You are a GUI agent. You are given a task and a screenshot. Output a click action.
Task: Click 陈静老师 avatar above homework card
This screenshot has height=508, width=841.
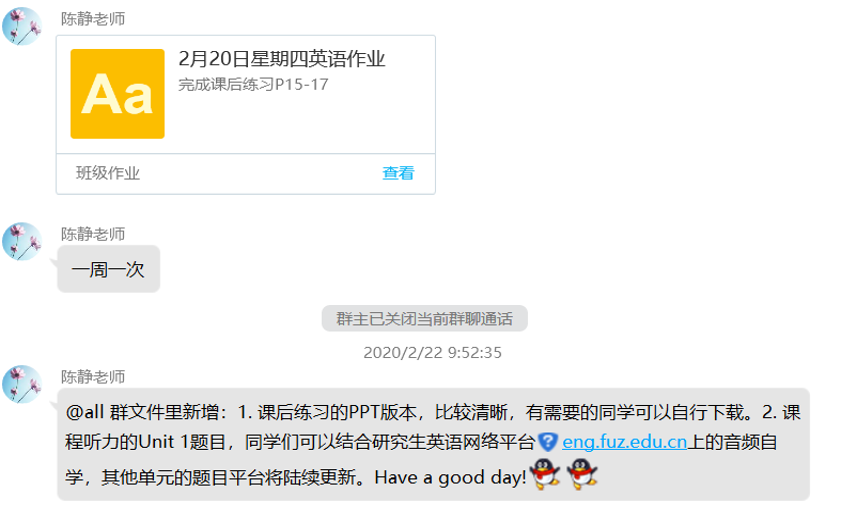pyautogui.click(x=22, y=26)
